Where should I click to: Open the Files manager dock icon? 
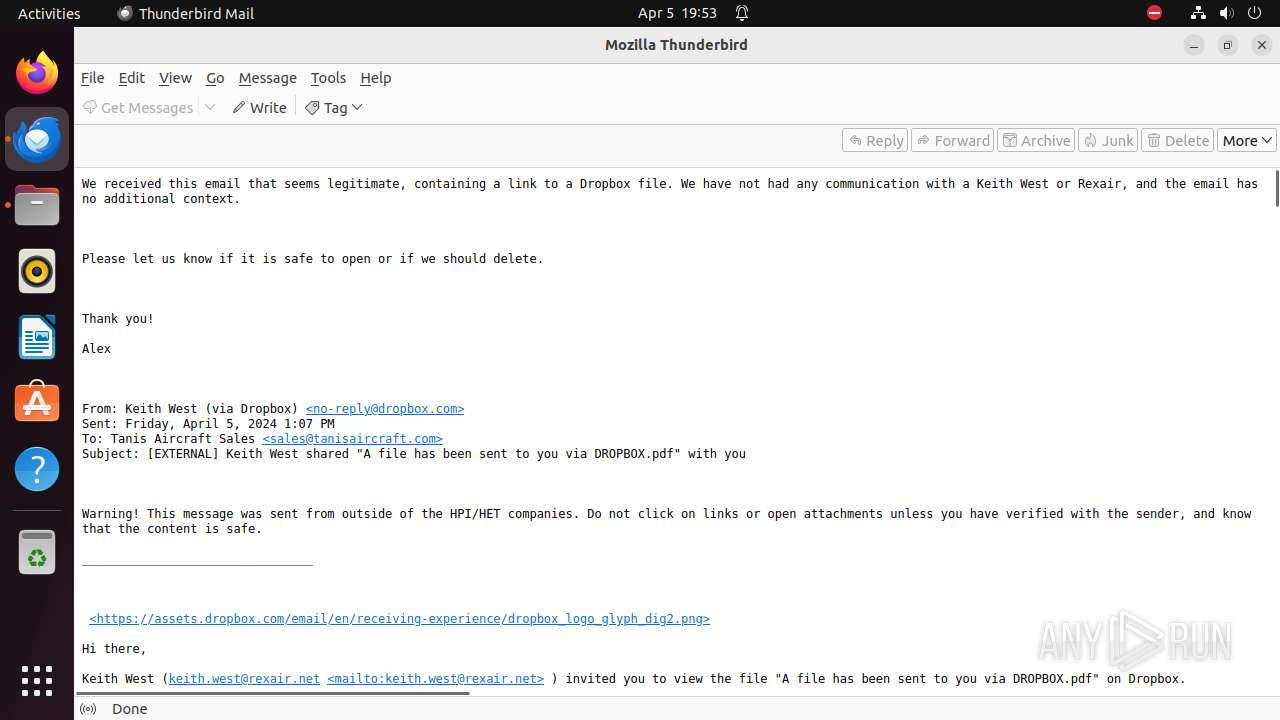(x=37, y=205)
